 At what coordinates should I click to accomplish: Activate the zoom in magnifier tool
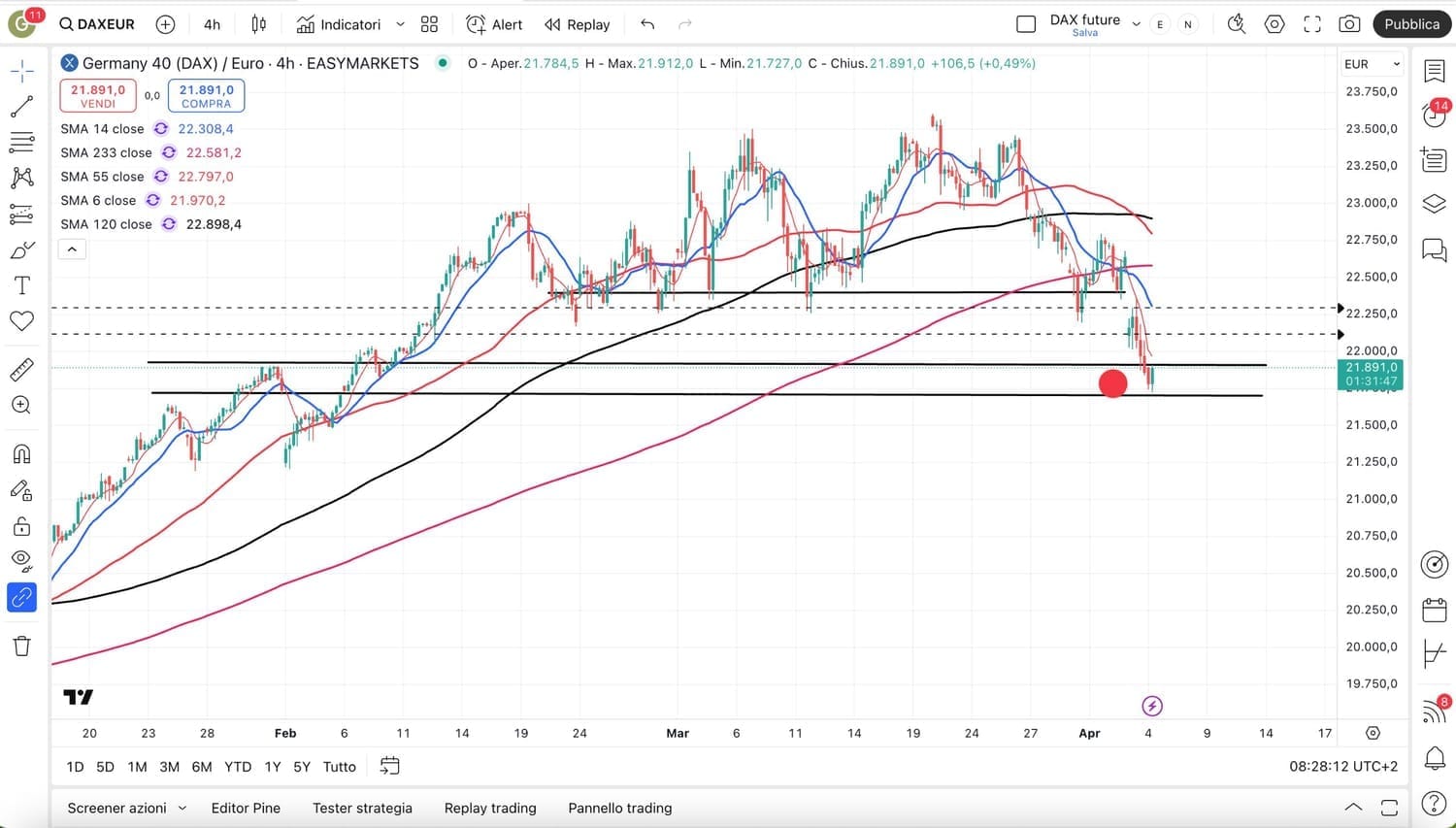[x=21, y=406]
